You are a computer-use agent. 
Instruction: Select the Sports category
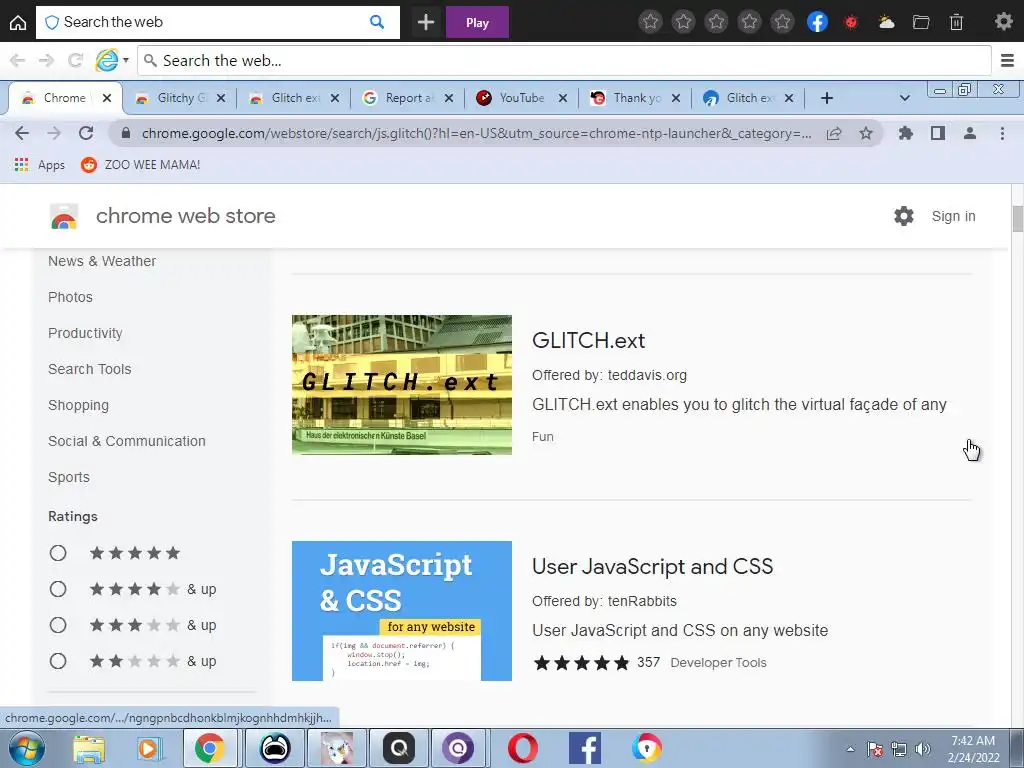(69, 477)
